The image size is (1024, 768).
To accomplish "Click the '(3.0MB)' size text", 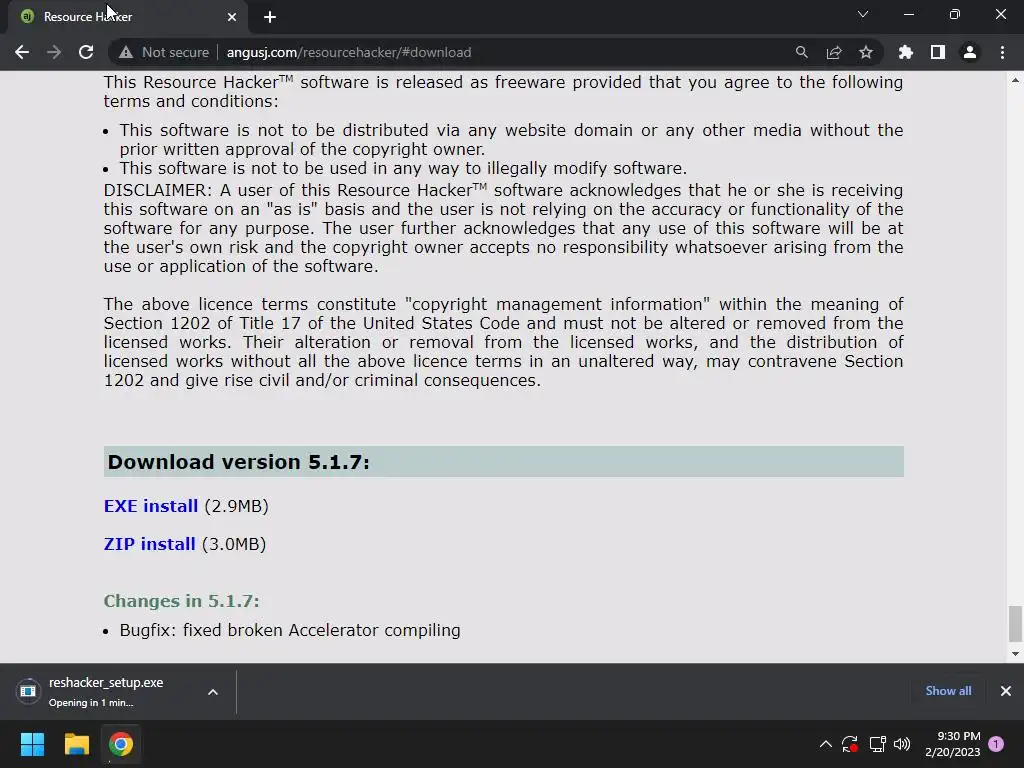I will (234, 544).
